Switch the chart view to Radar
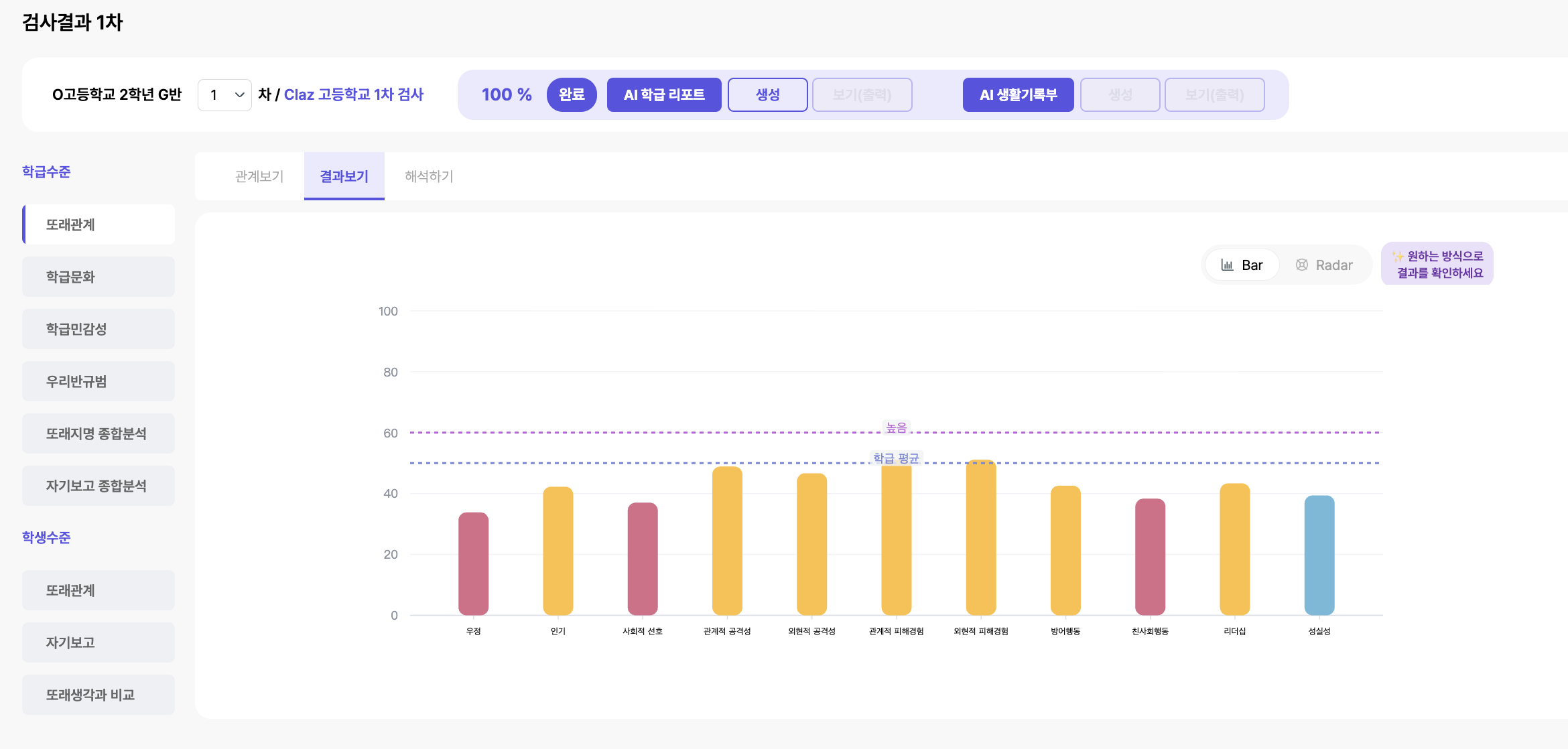 point(1324,265)
